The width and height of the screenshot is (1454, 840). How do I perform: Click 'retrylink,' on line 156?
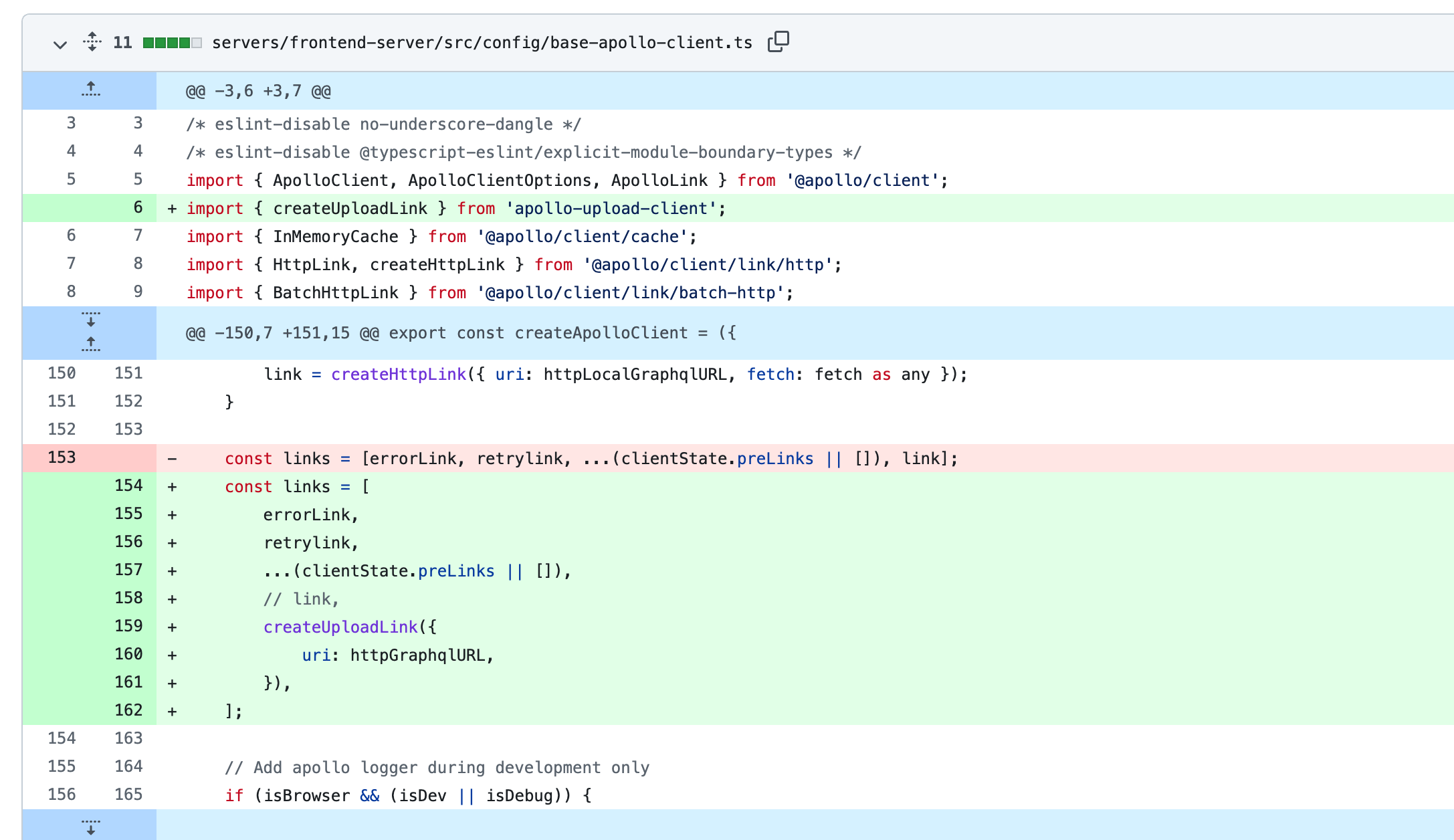click(311, 543)
